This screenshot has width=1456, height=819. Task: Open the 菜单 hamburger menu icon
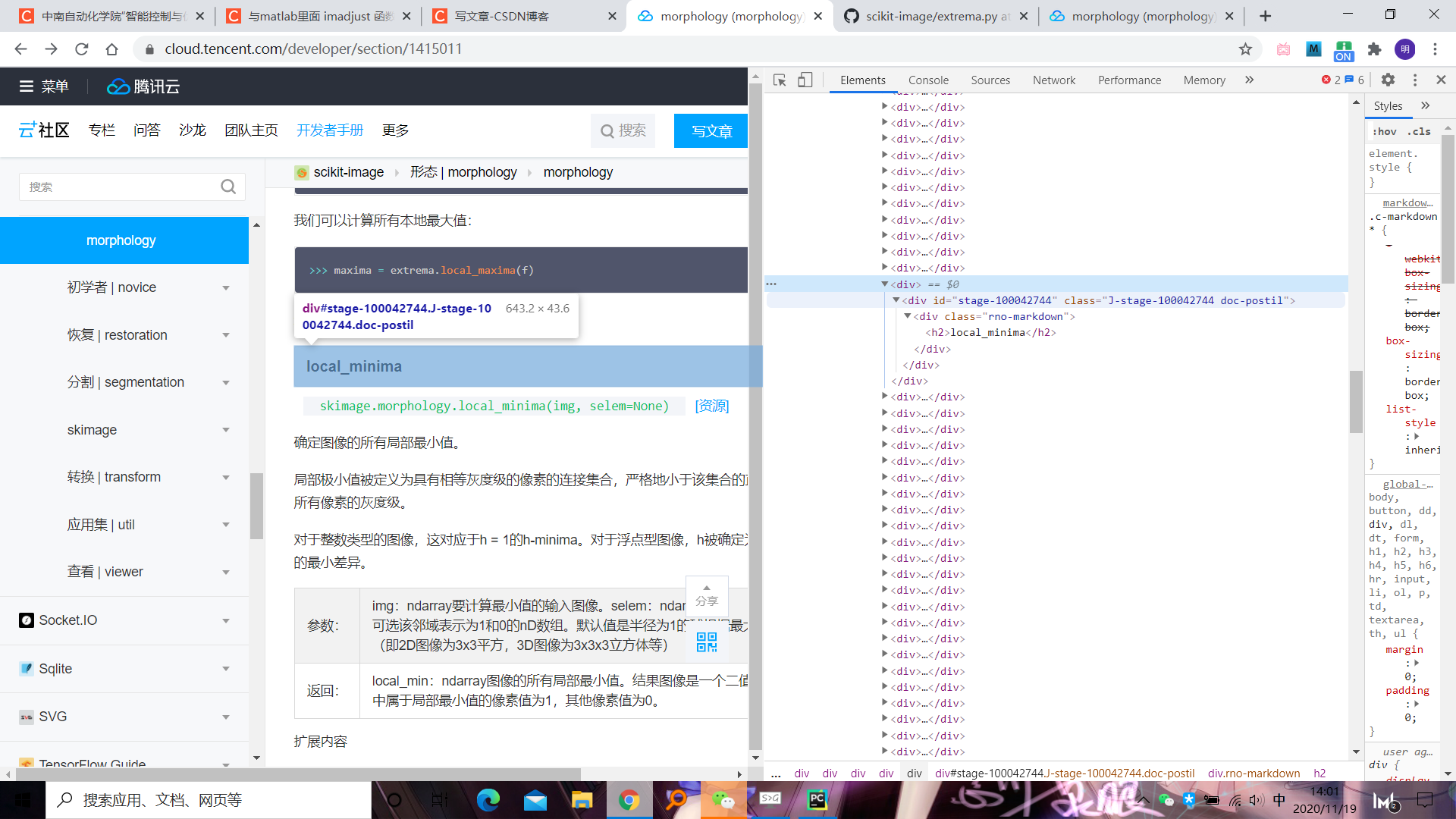pos(27,86)
